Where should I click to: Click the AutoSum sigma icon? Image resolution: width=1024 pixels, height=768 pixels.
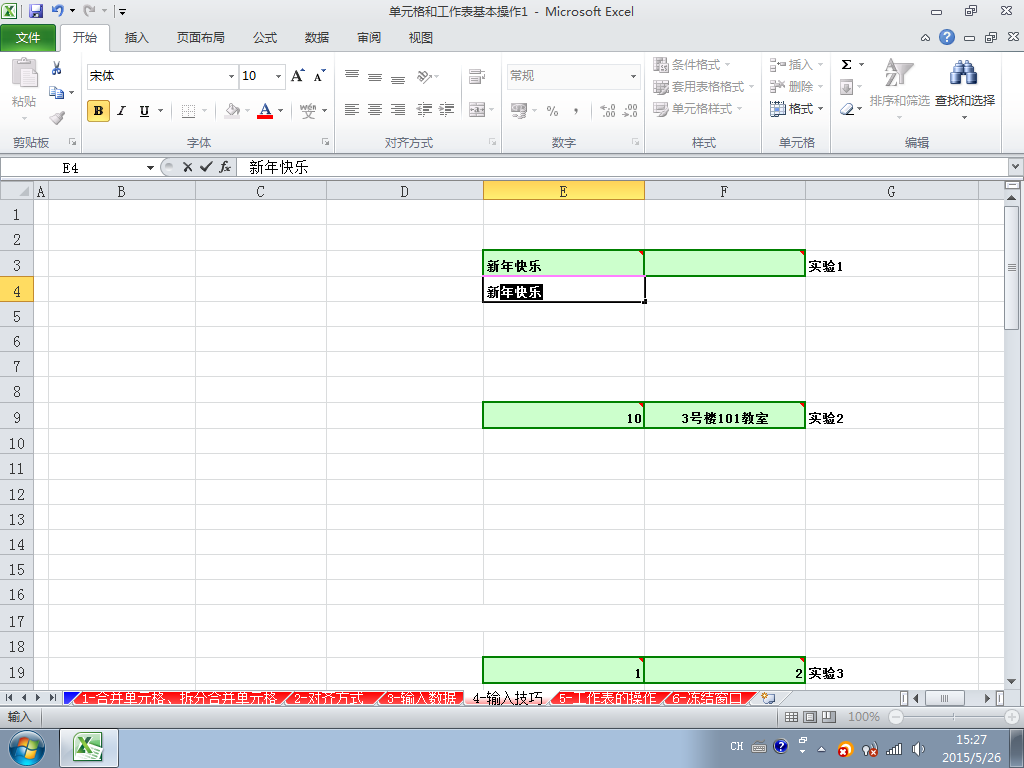tap(846, 65)
